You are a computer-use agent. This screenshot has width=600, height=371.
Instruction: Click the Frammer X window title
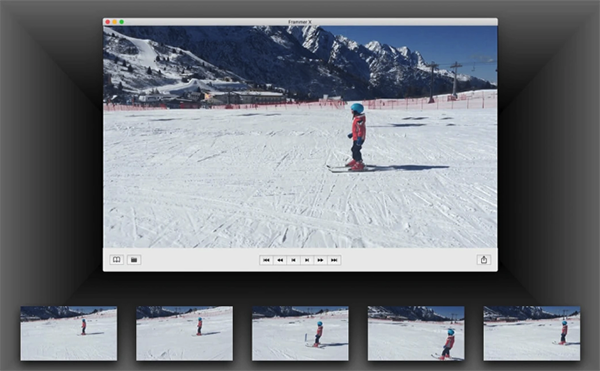coord(300,22)
